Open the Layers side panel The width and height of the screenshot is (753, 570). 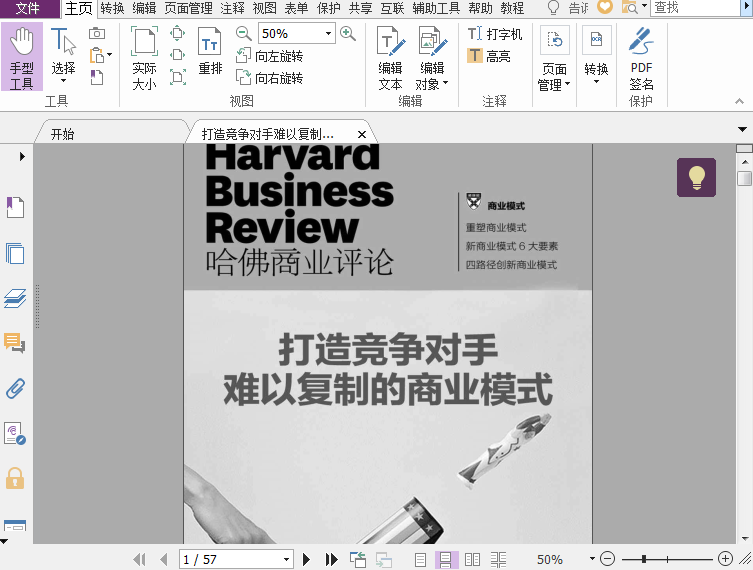[x=15, y=298]
